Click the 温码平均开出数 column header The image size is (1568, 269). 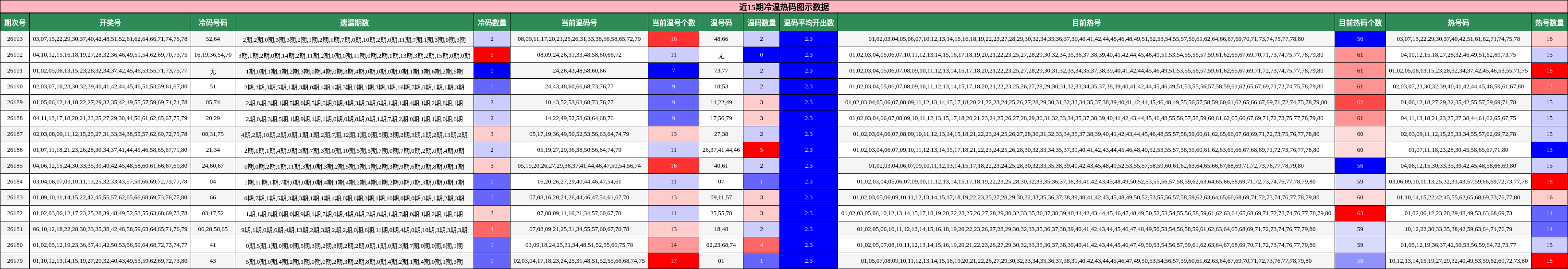808,23
